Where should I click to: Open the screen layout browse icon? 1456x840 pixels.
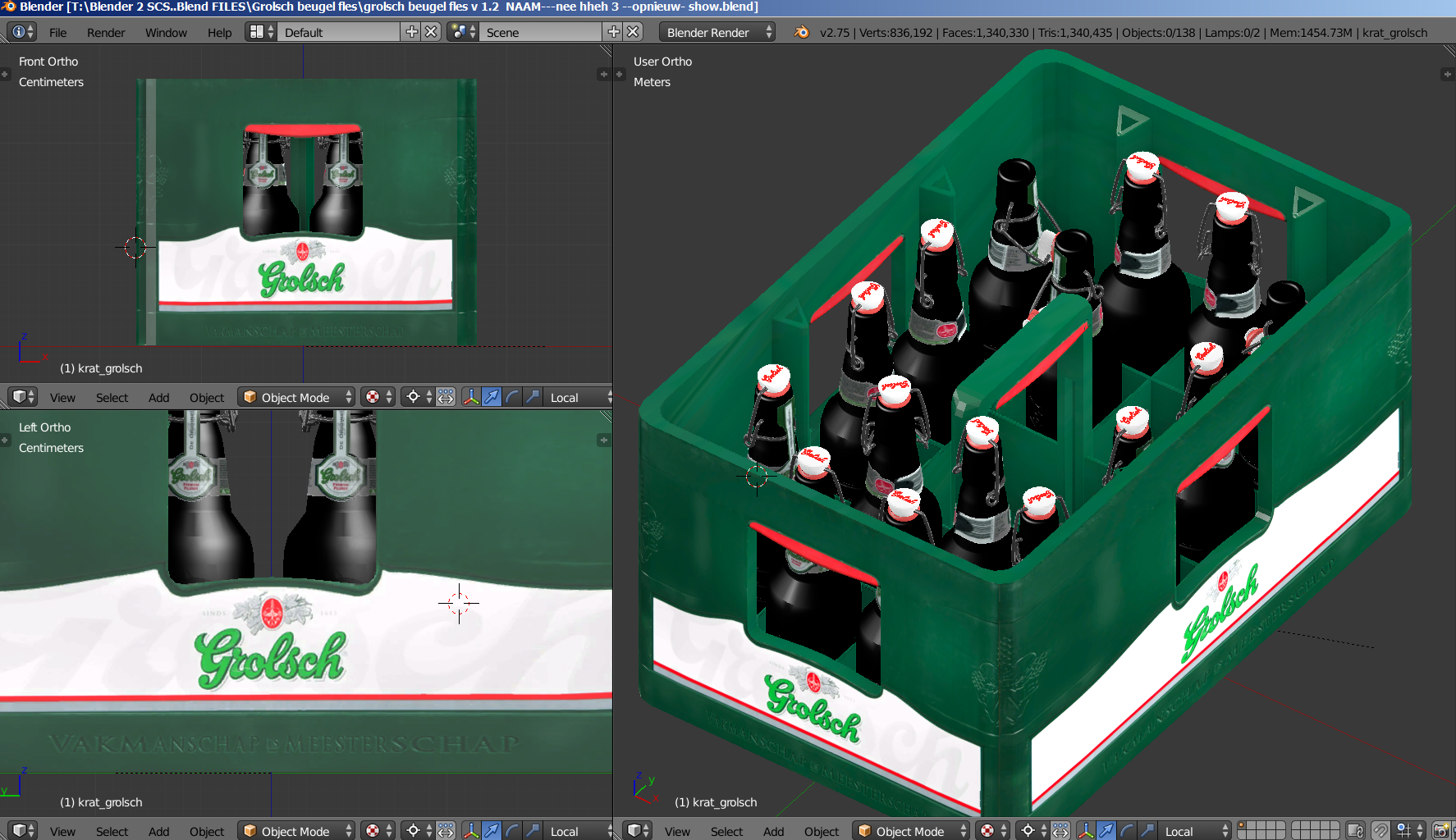pos(261,32)
